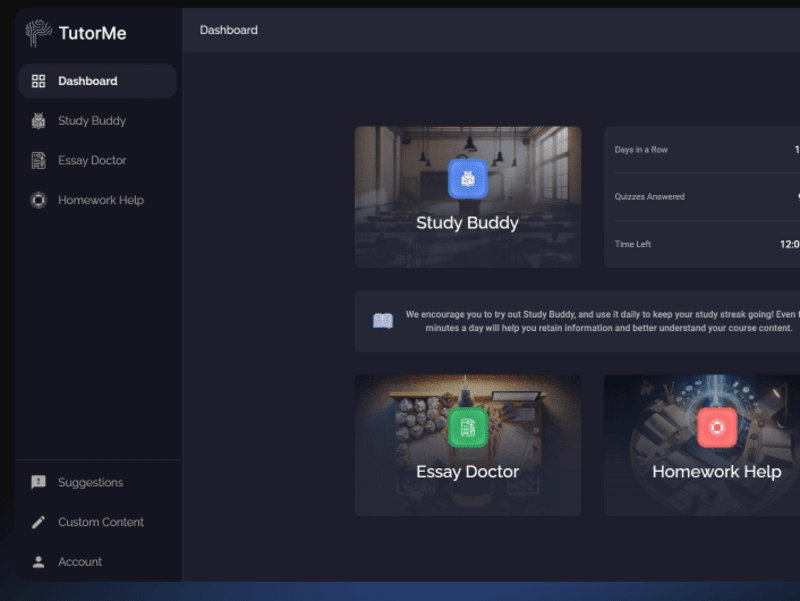Click the study streak encouragement message text
Viewport: 800px width, 601px height.
point(603,321)
